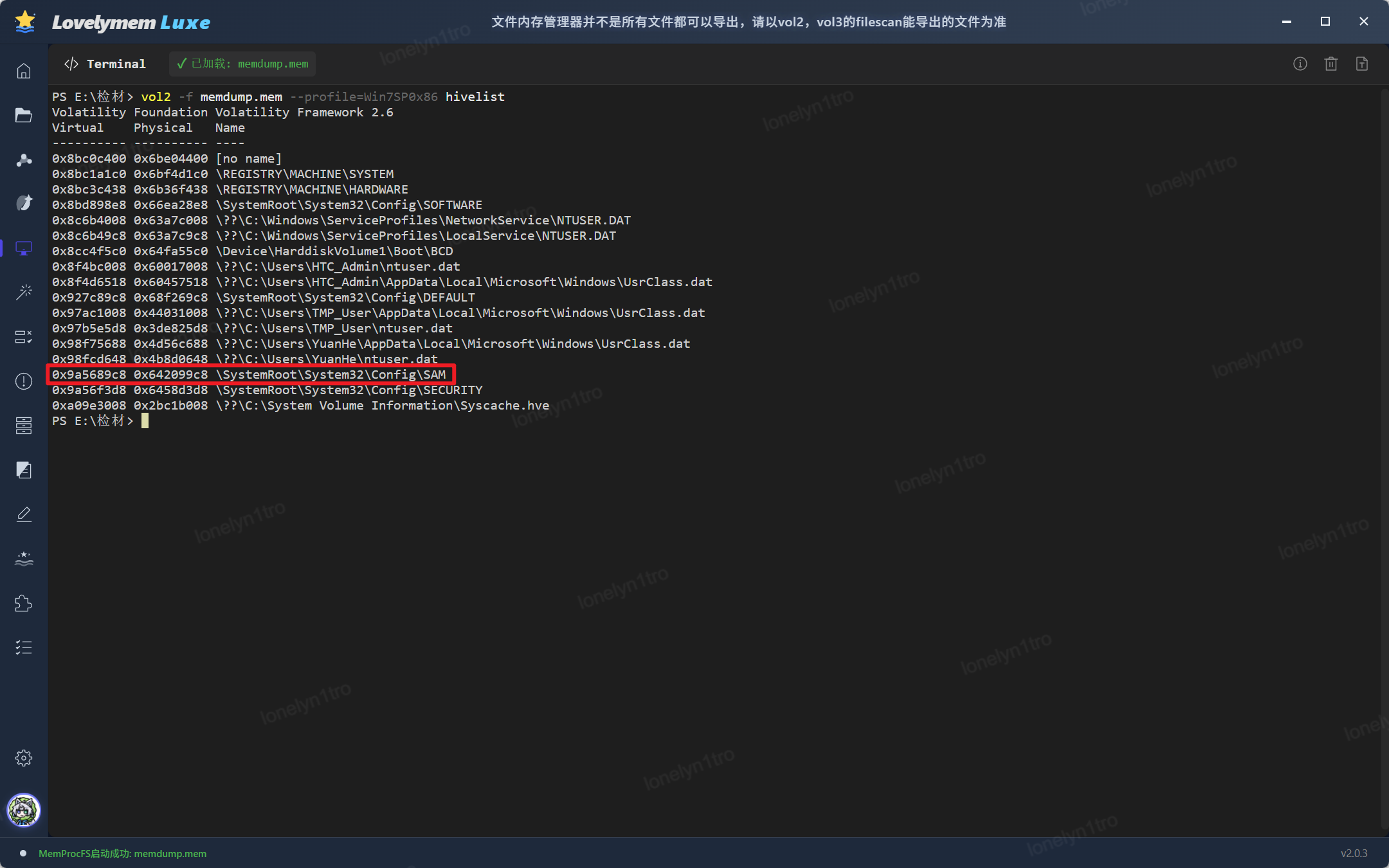Clear terminal with the trash icon
The image size is (1389, 868).
coord(1330,64)
